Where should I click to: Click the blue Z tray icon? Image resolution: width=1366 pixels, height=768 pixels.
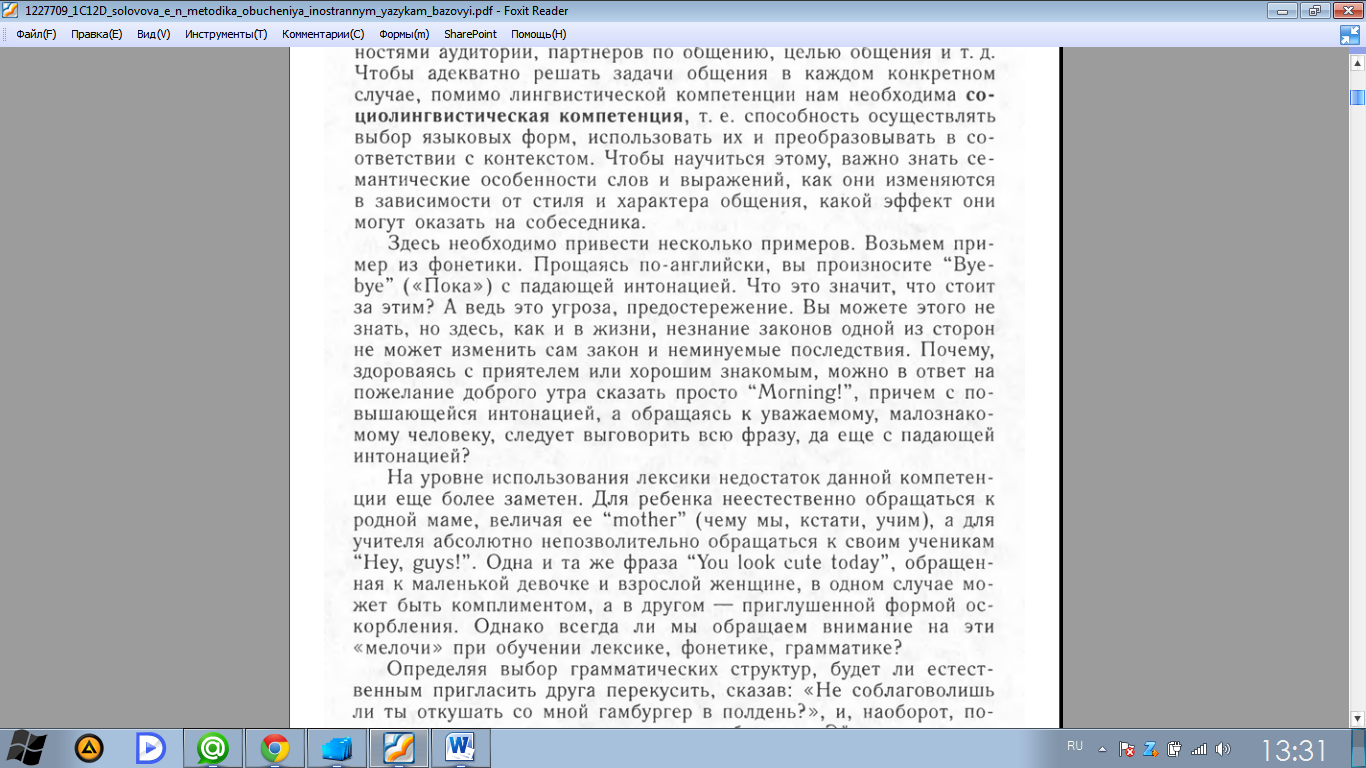(x=1151, y=748)
